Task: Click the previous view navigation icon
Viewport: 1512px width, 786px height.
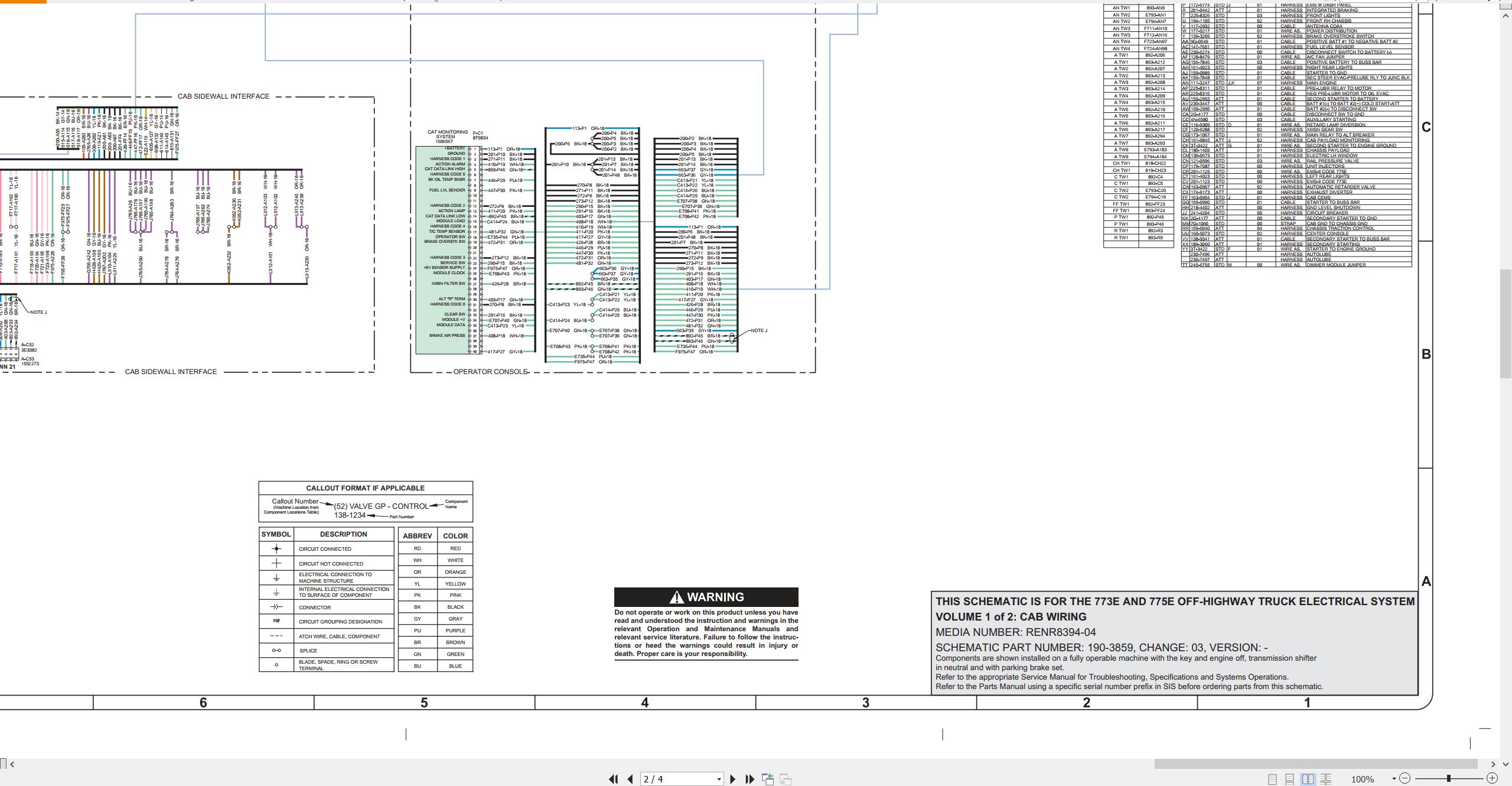Action: (768, 779)
